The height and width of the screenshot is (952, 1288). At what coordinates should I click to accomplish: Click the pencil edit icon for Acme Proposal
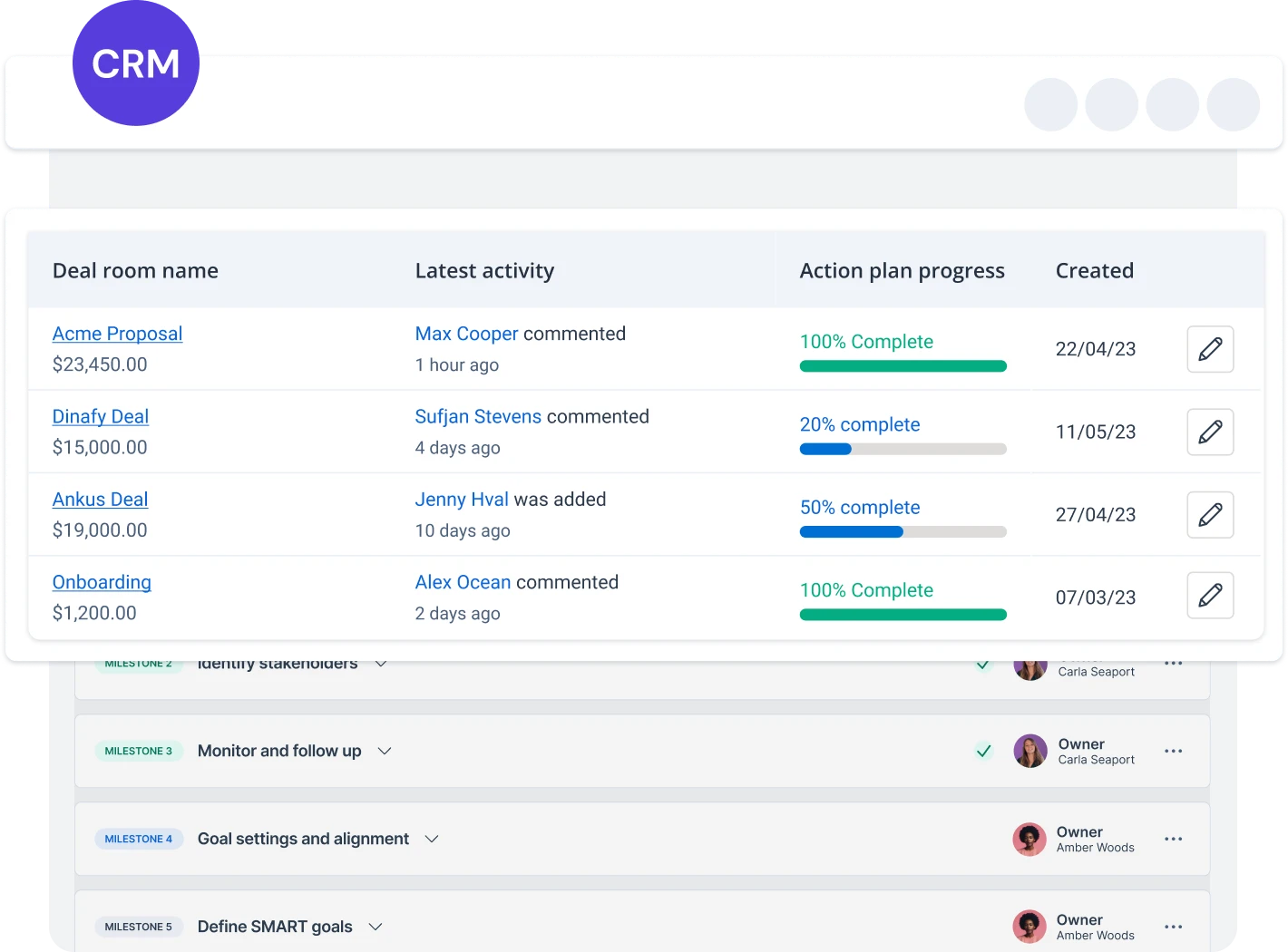click(1210, 349)
